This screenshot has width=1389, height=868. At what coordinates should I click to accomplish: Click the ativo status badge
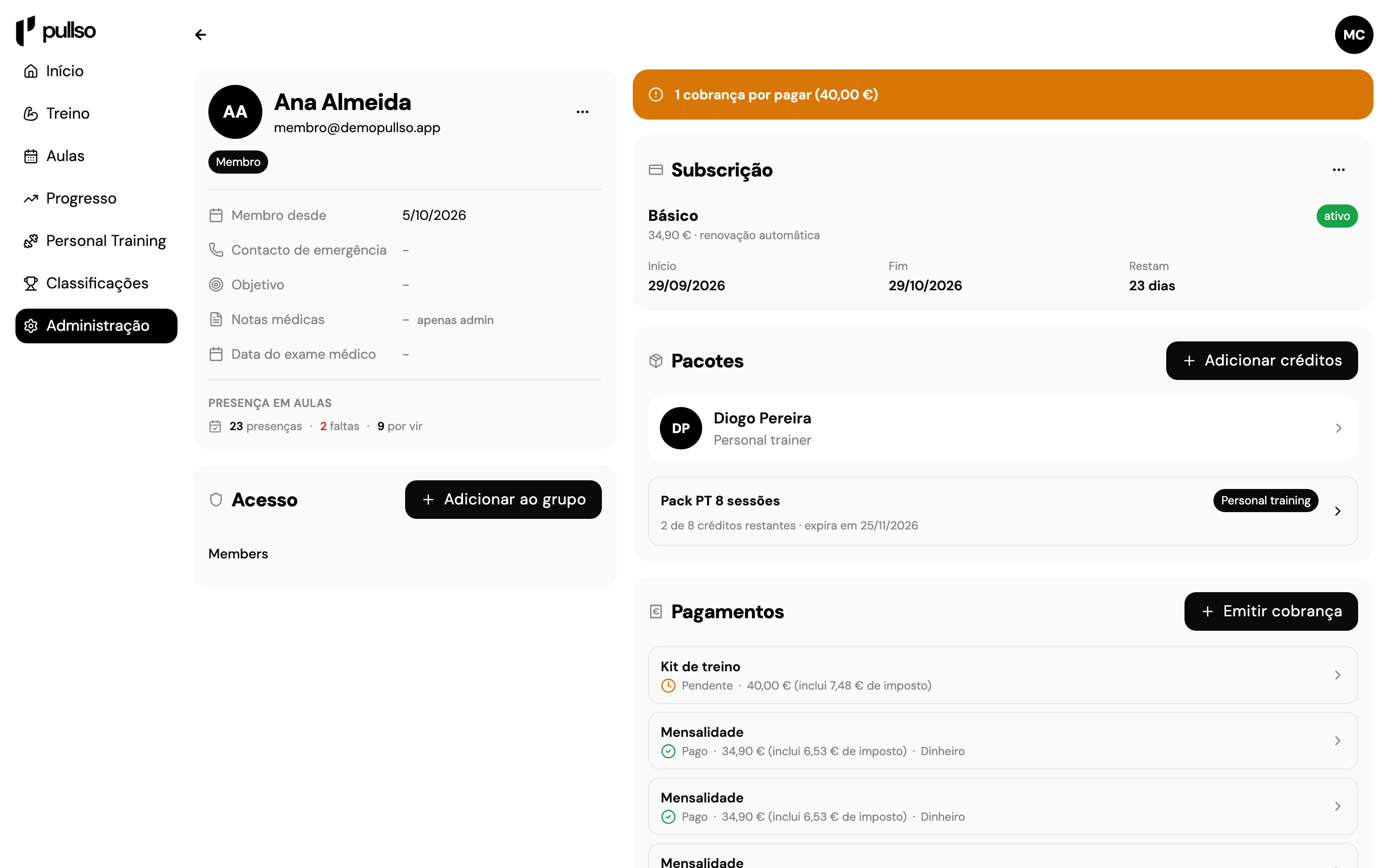1337,217
